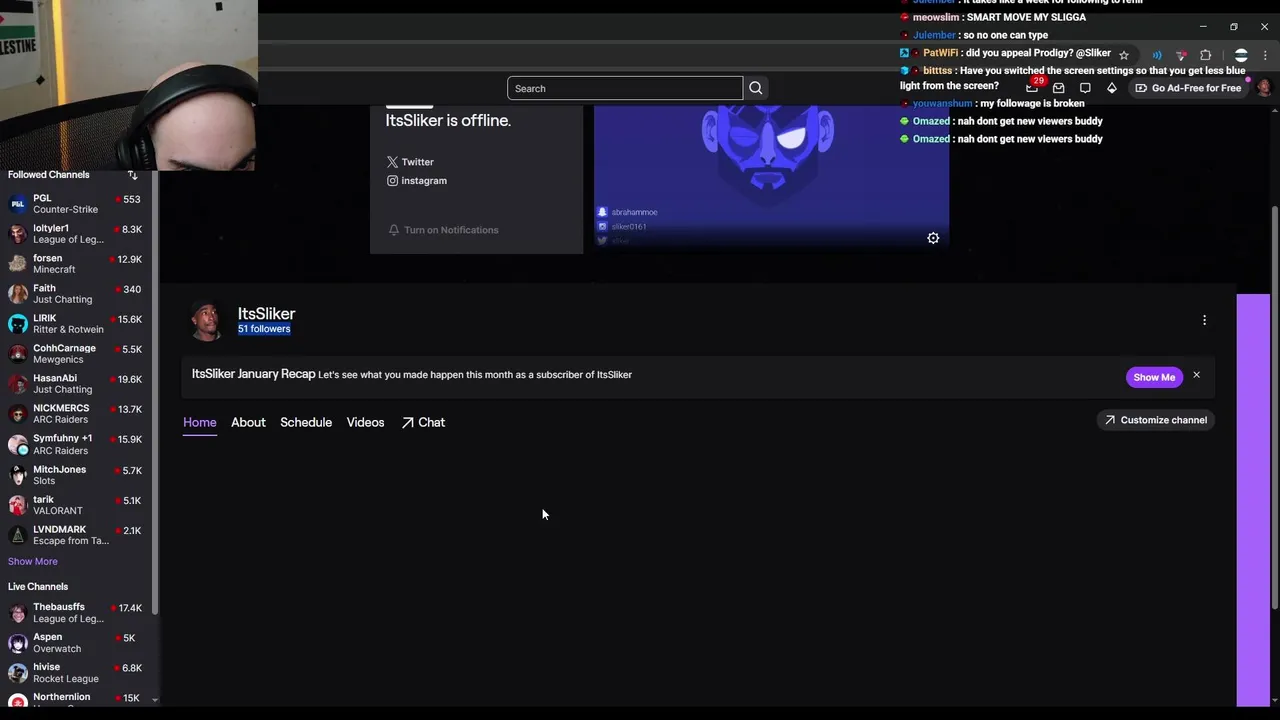Open the video player settings gear

click(933, 238)
